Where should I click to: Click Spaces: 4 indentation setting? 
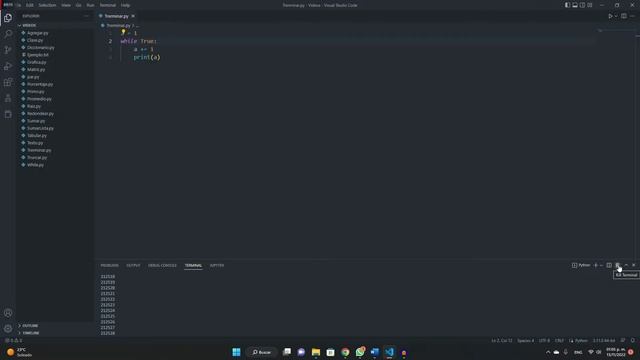click(525, 340)
